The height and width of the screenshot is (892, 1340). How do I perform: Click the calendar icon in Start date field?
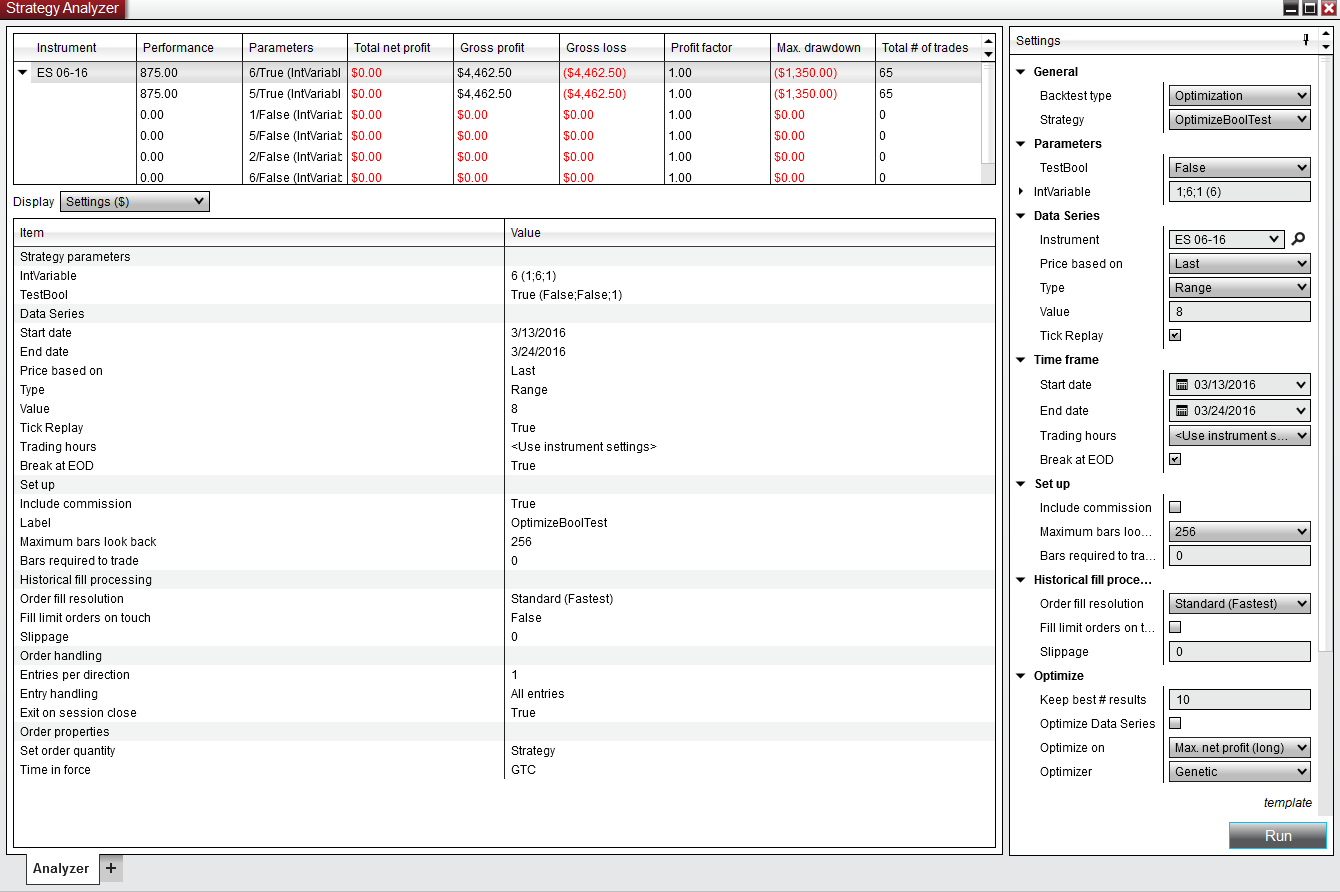[1181, 384]
